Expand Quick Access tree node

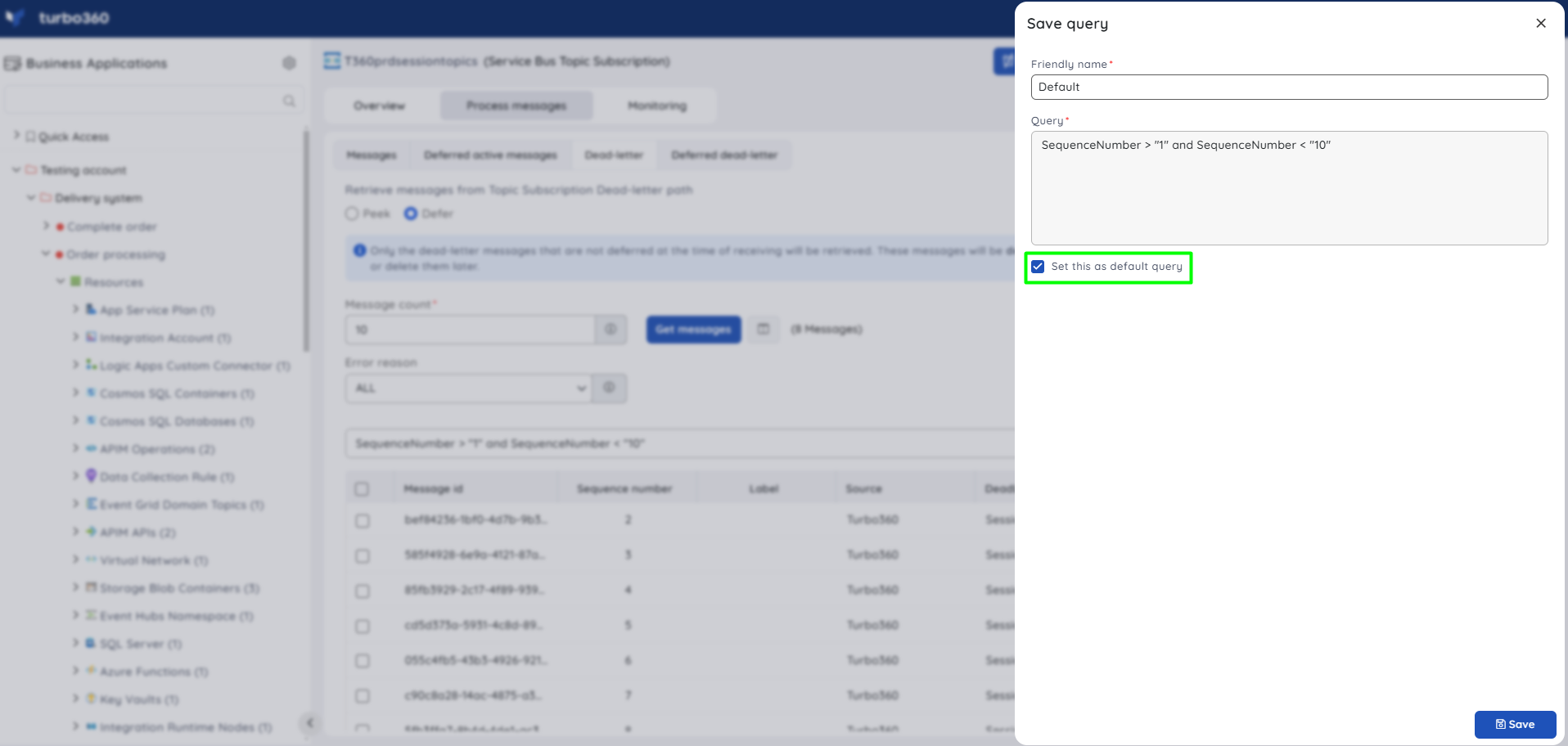[x=16, y=136]
